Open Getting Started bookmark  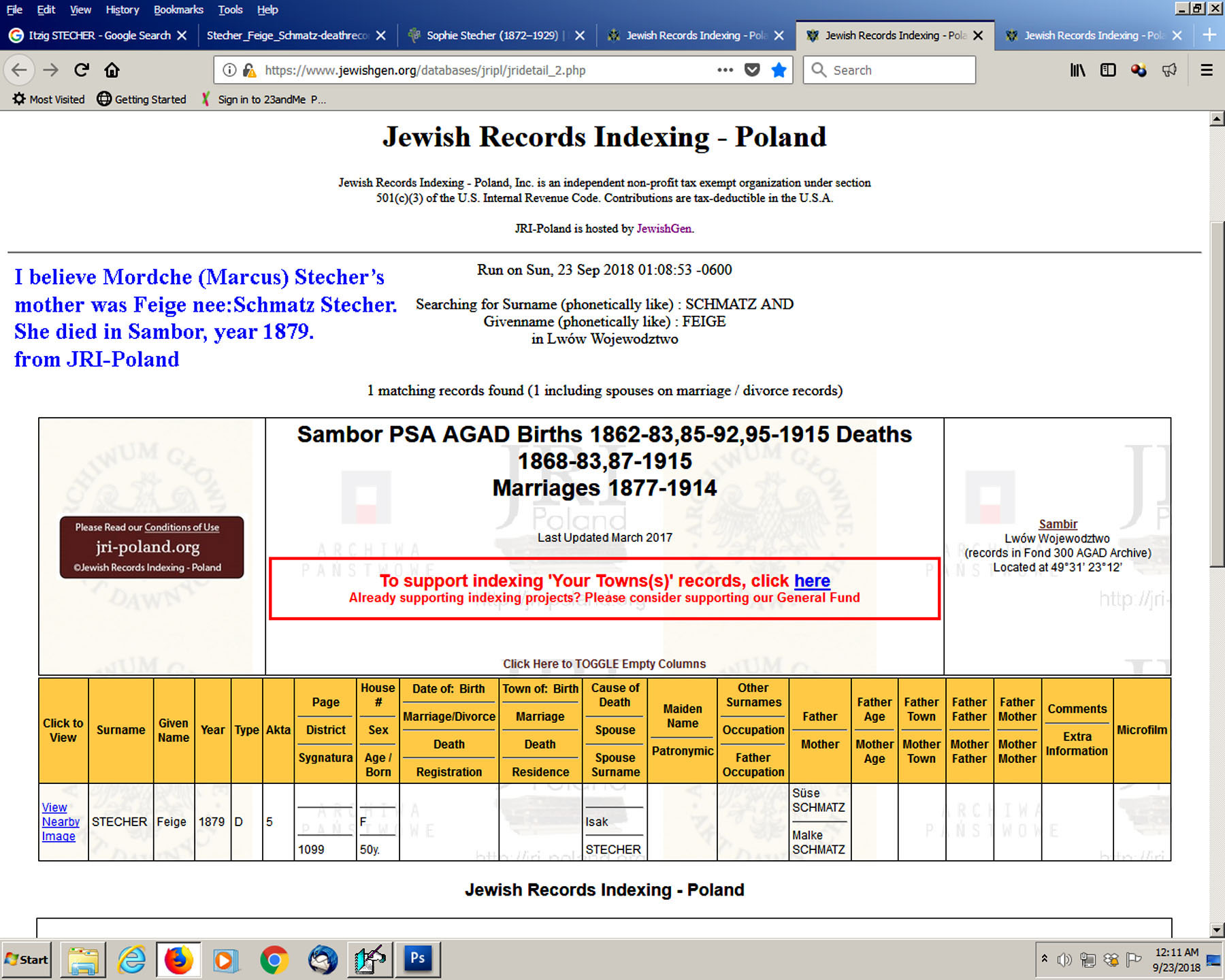[x=142, y=99]
